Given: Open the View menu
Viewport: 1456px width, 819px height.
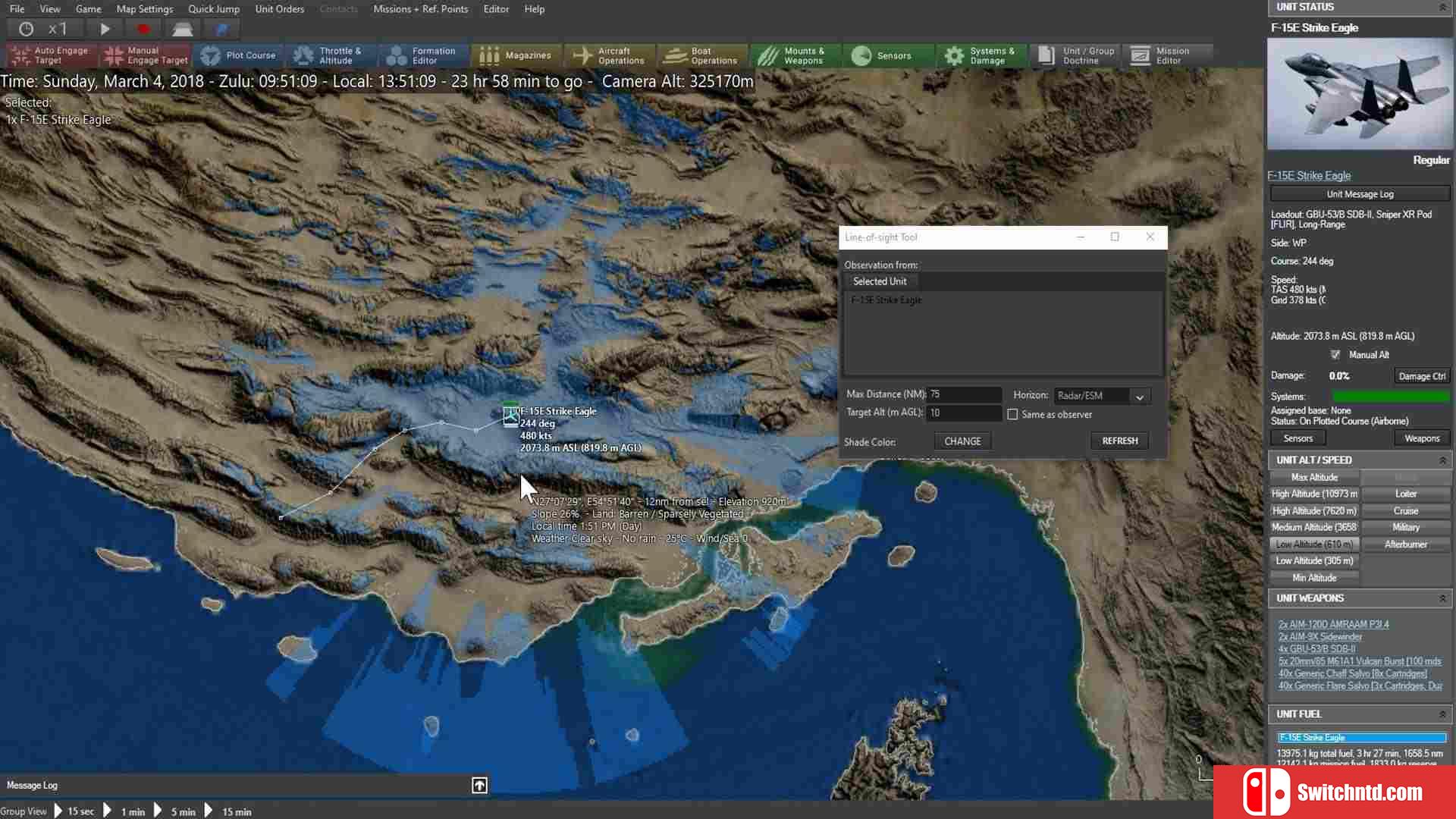Looking at the screenshot, I should 50,9.
